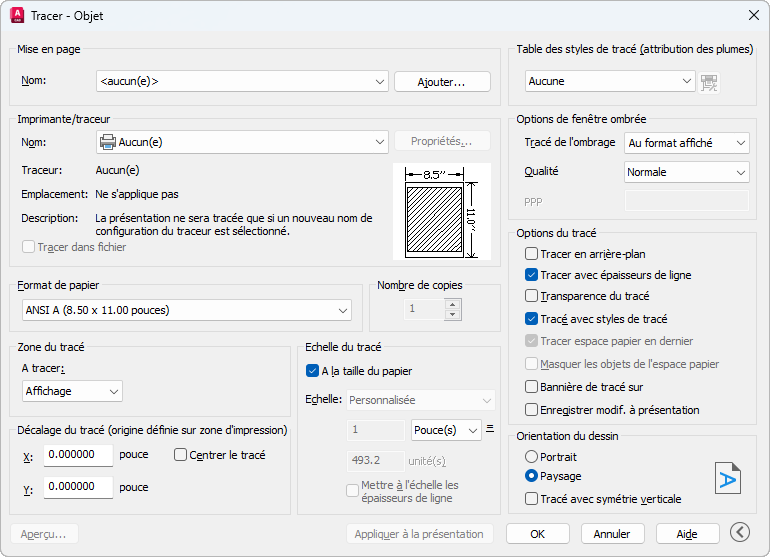Click the Annuler button
This screenshot has width=770, height=557.
click(612, 534)
